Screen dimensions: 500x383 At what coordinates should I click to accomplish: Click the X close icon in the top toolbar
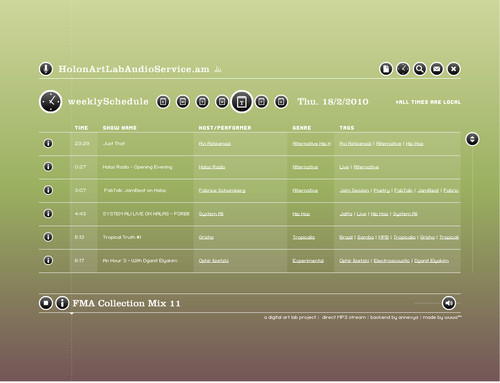coord(454,69)
